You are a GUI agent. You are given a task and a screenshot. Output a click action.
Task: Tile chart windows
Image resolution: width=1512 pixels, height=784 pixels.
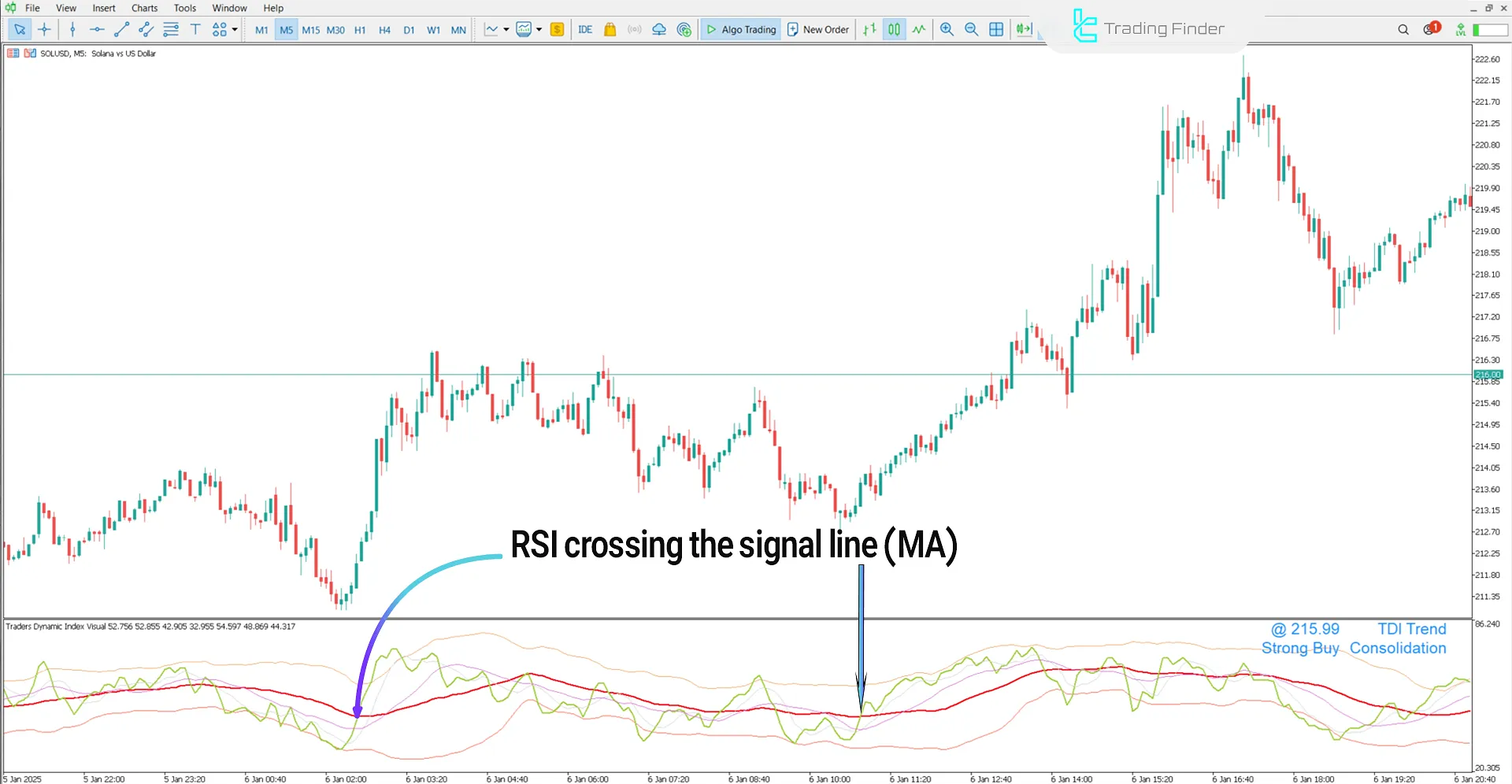point(997,29)
